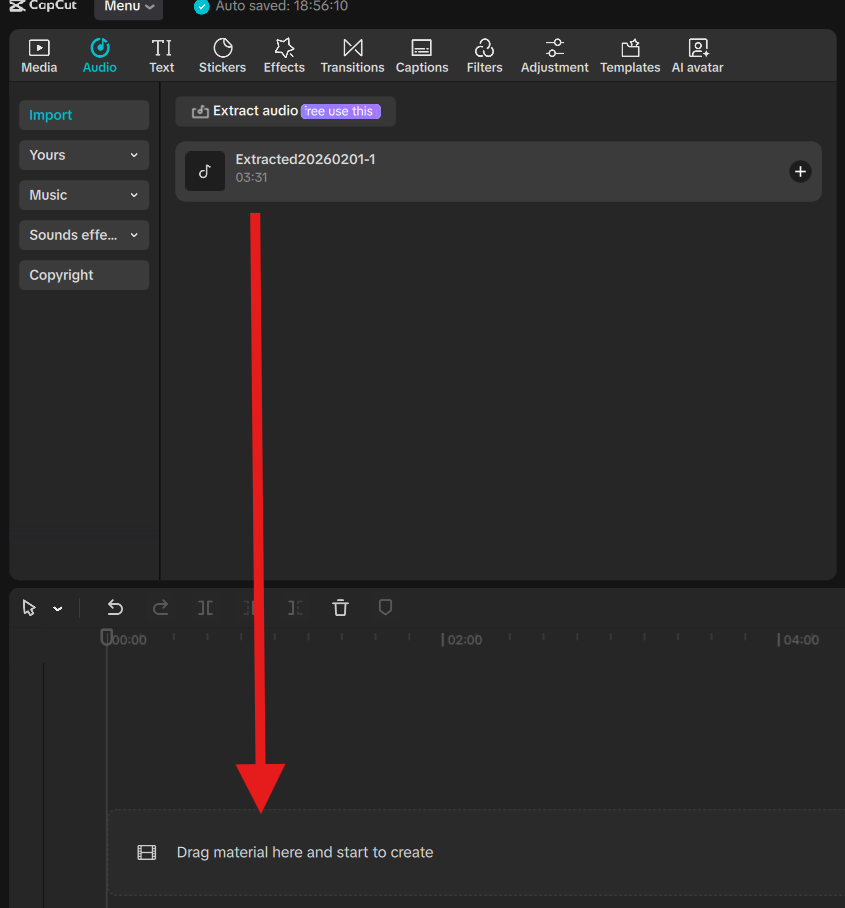This screenshot has height=908, width=845.
Task: Open the Sounds effects dropdown
Action: click(x=84, y=235)
